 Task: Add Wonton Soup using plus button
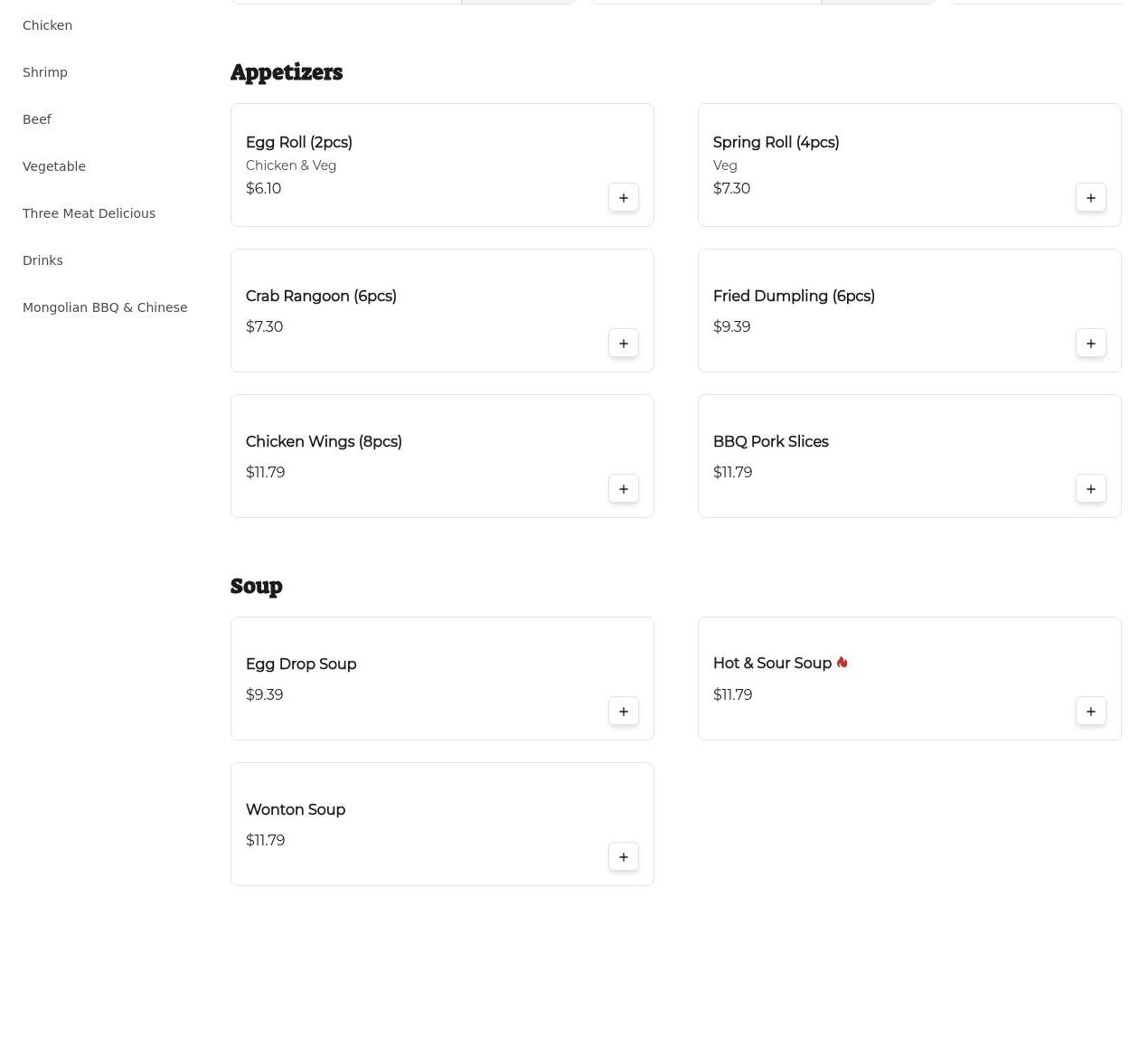[x=624, y=857]
